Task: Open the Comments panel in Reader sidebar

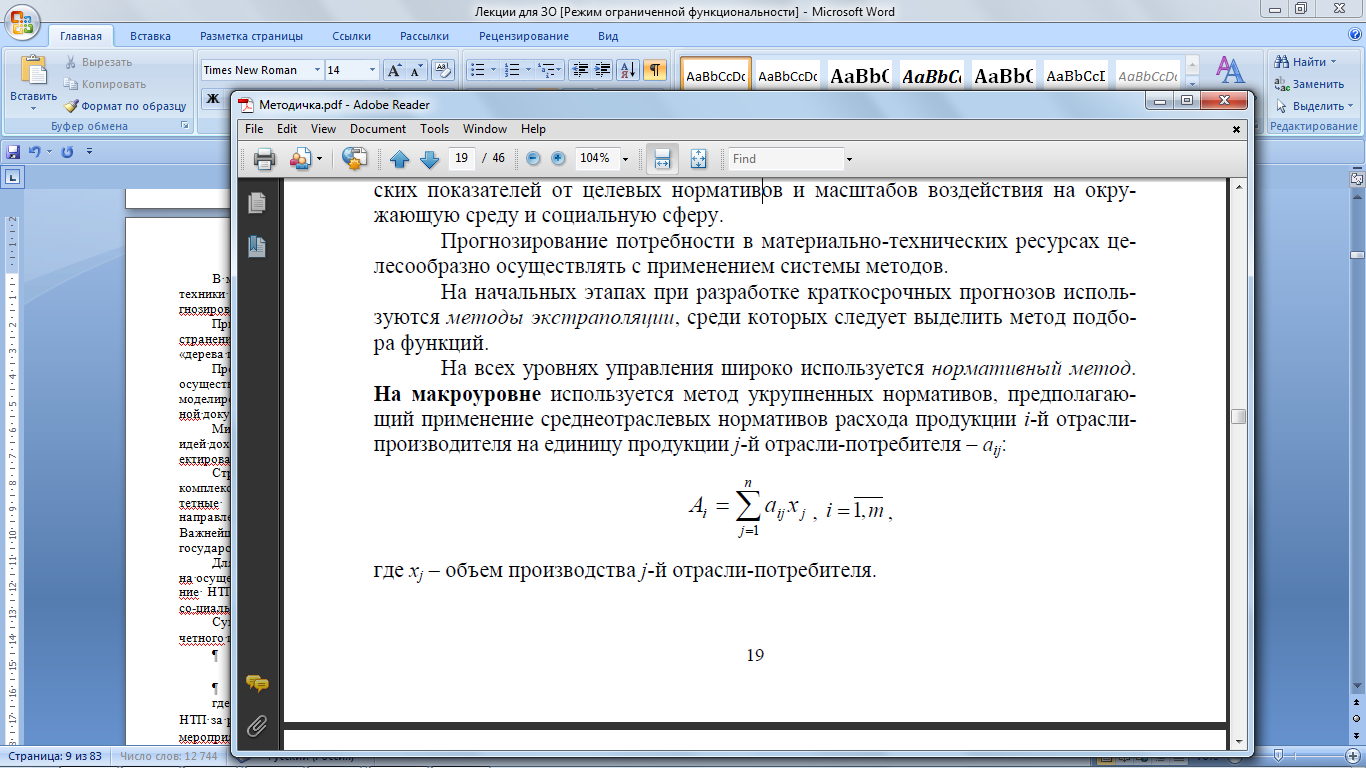Action: click(x=257, y=684)
